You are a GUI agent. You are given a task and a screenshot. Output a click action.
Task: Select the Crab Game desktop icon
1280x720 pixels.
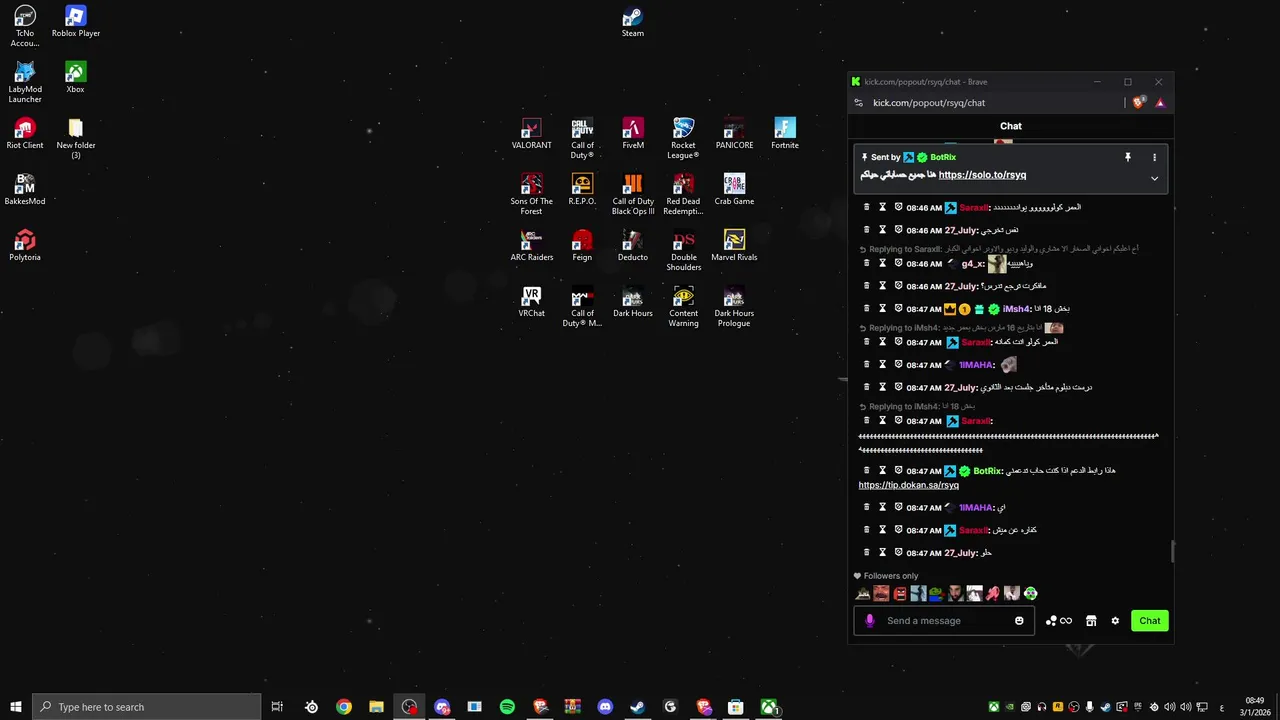(734, 190)
